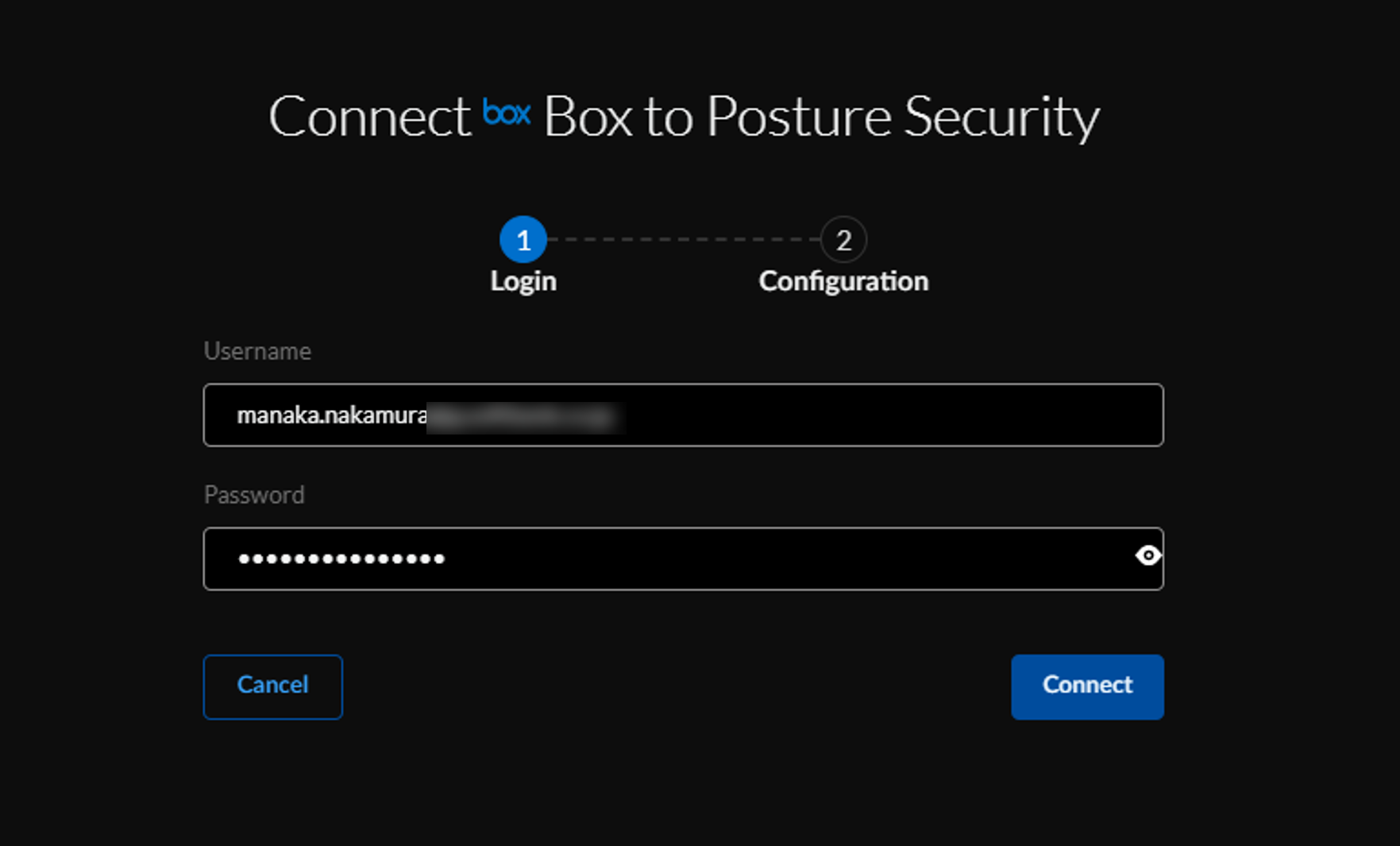
Task: Focus the Username input field
Action: [684, 415]
